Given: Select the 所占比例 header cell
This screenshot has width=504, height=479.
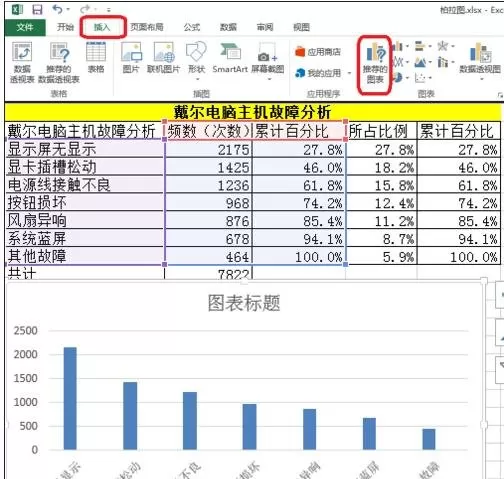Looking at the screenshot, I should pyautogui.click(x=382, y=131).
